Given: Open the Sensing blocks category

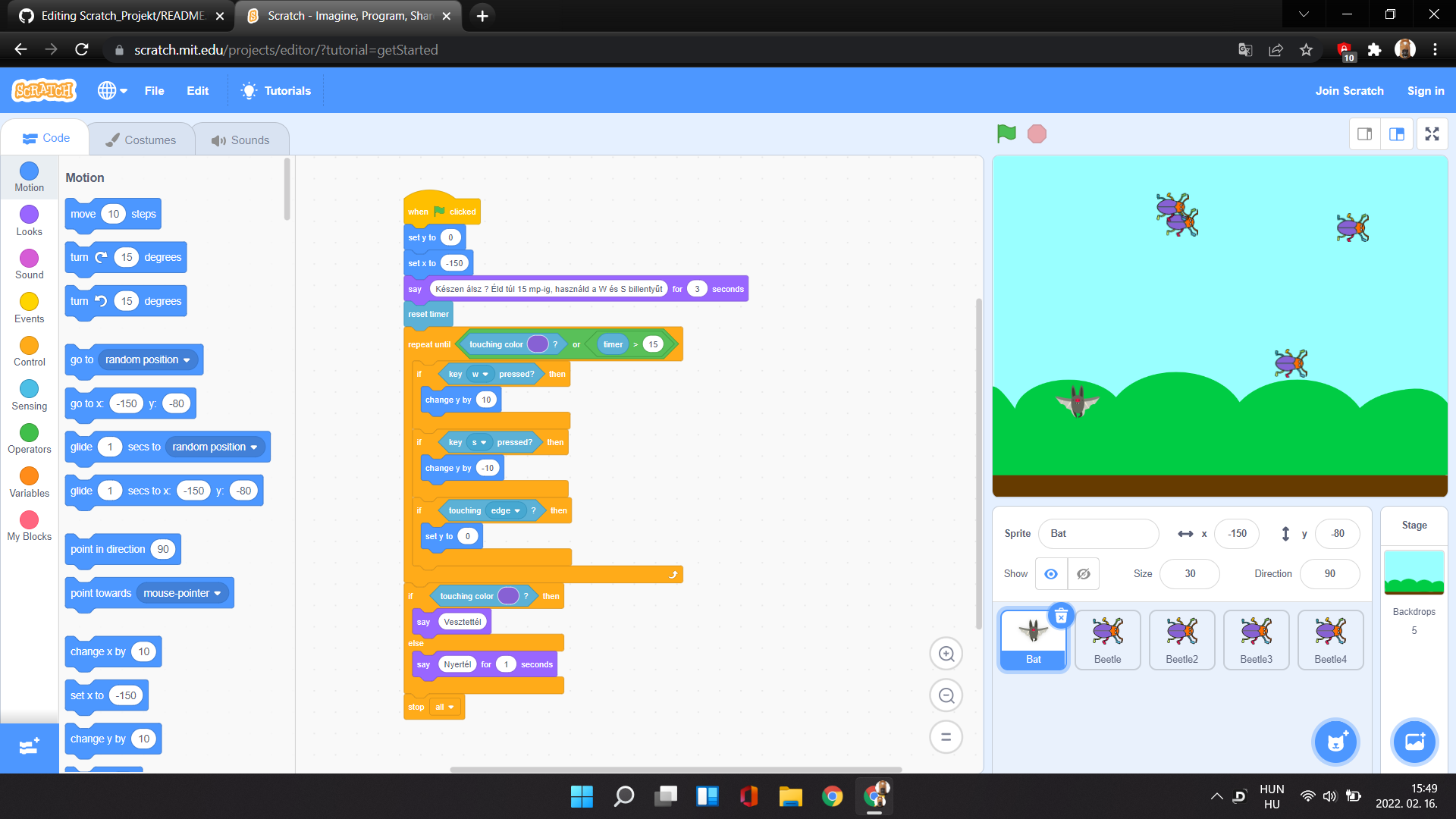Looking at the screenshot, I should pyautogui.click(x=28, y=394).
